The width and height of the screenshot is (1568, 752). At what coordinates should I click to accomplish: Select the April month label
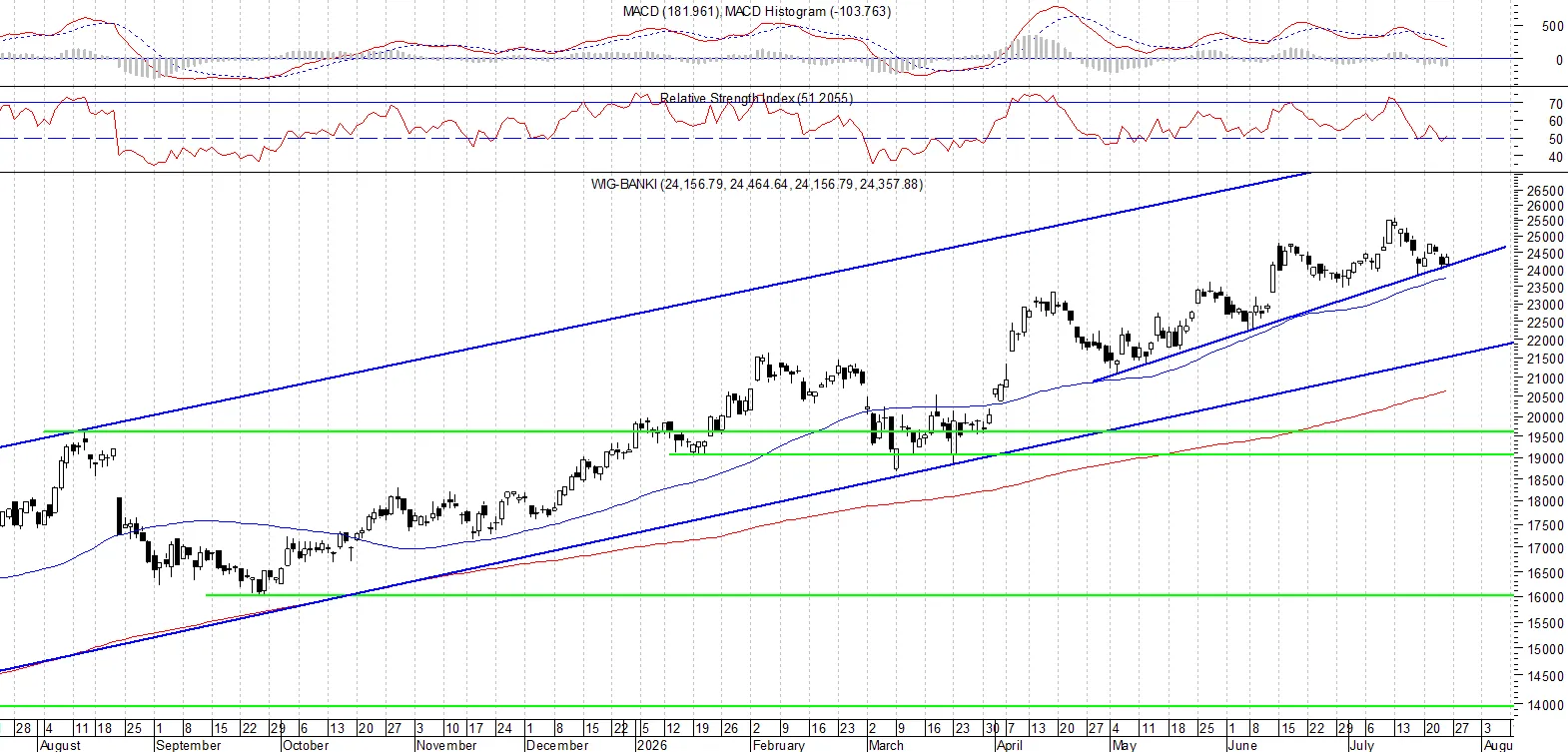pos(1010,745)
